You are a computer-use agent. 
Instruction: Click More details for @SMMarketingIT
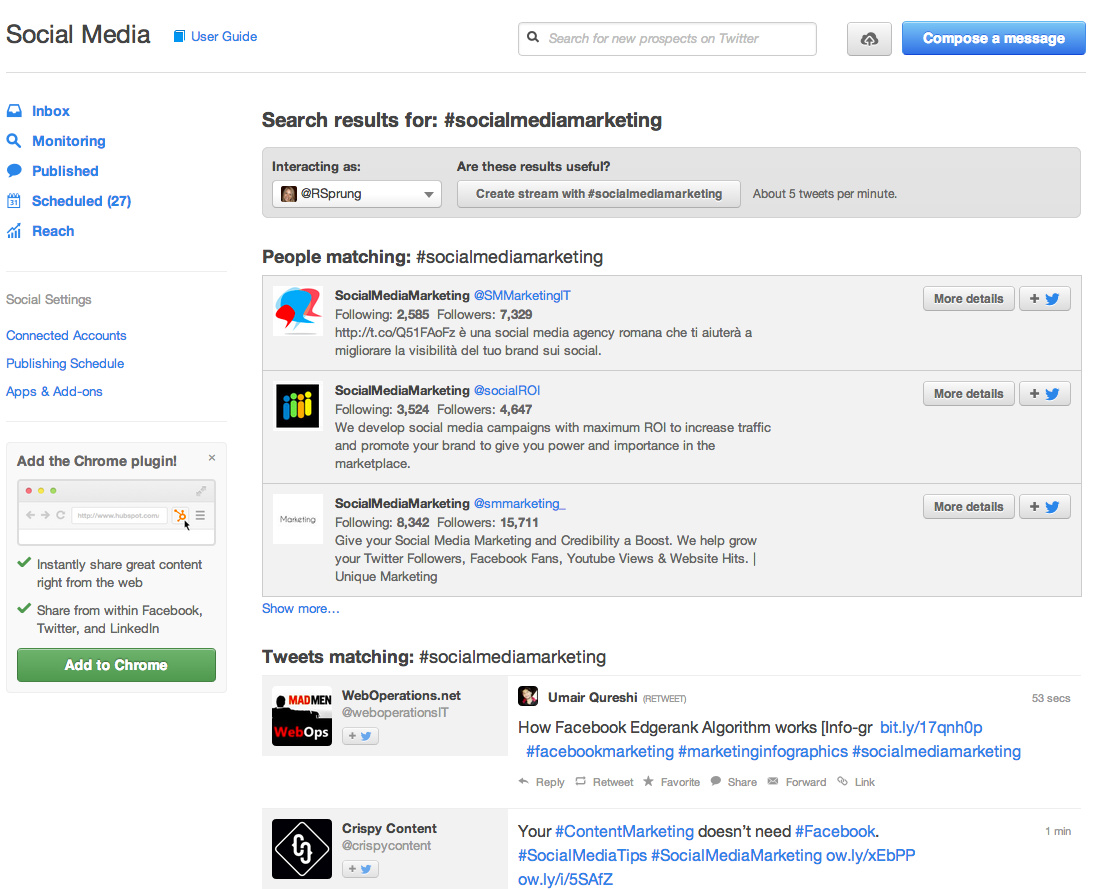[x=968, y=299]
